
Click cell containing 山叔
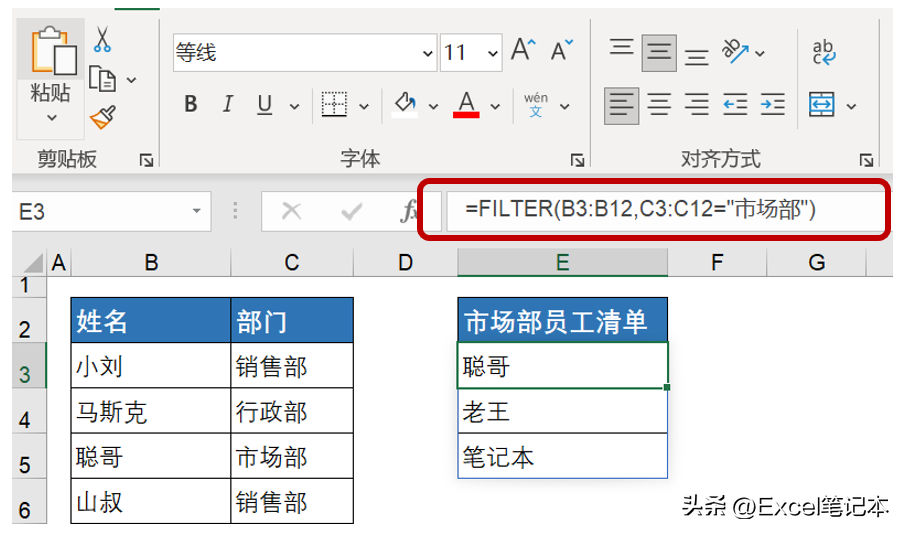[151, 501]
